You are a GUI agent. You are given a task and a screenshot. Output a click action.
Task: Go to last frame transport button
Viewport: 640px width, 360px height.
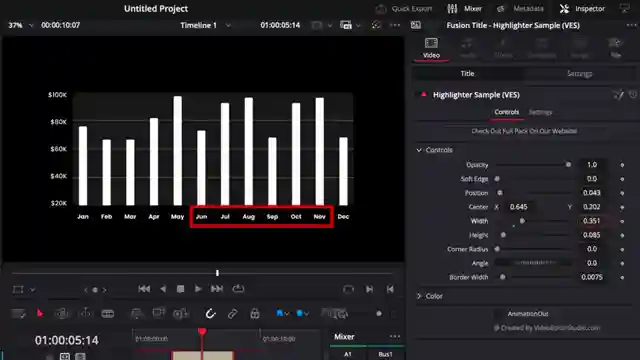[217, 289]
